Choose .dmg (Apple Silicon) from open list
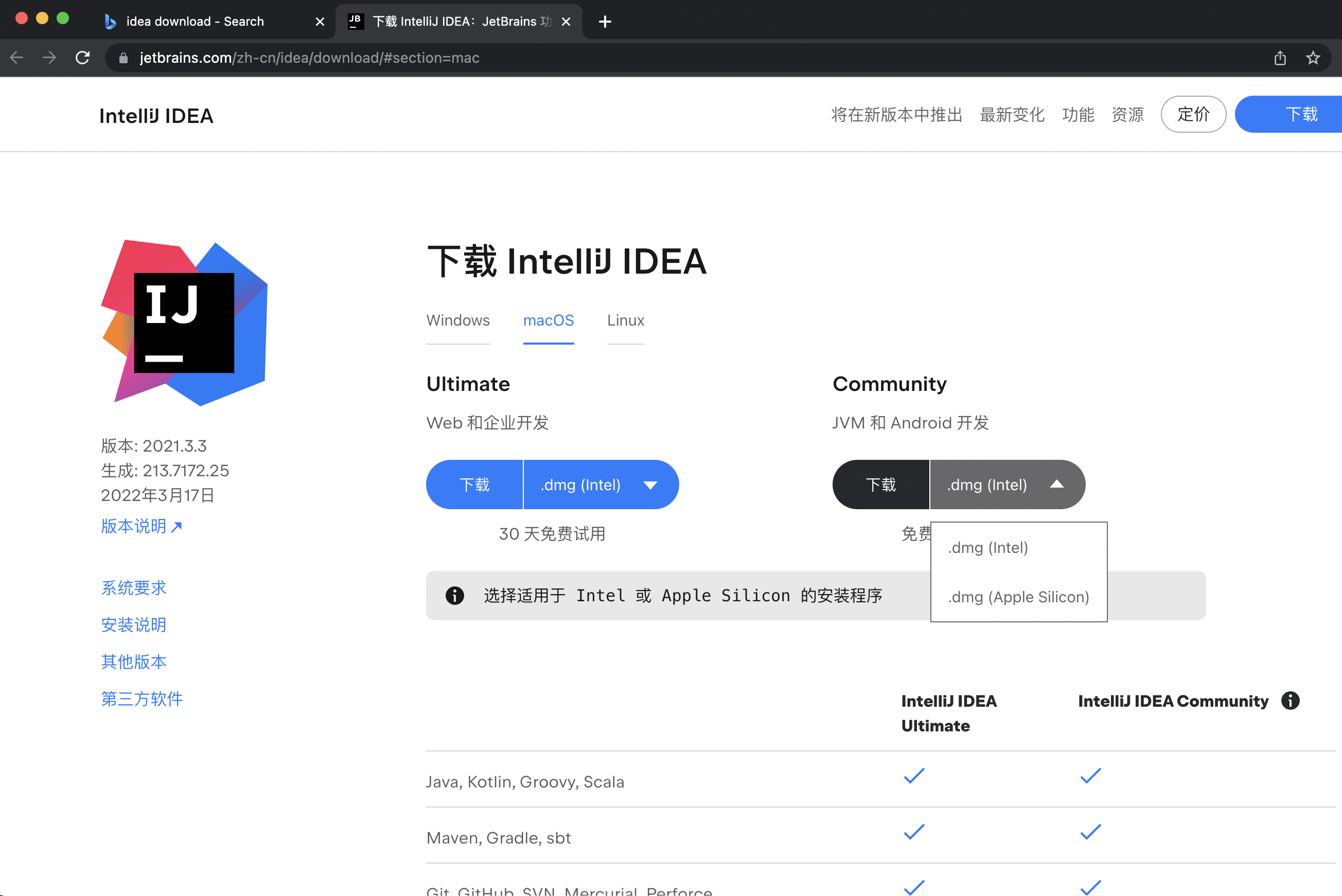Screen dimensions: 1342x896 (x=1018, y=597)
